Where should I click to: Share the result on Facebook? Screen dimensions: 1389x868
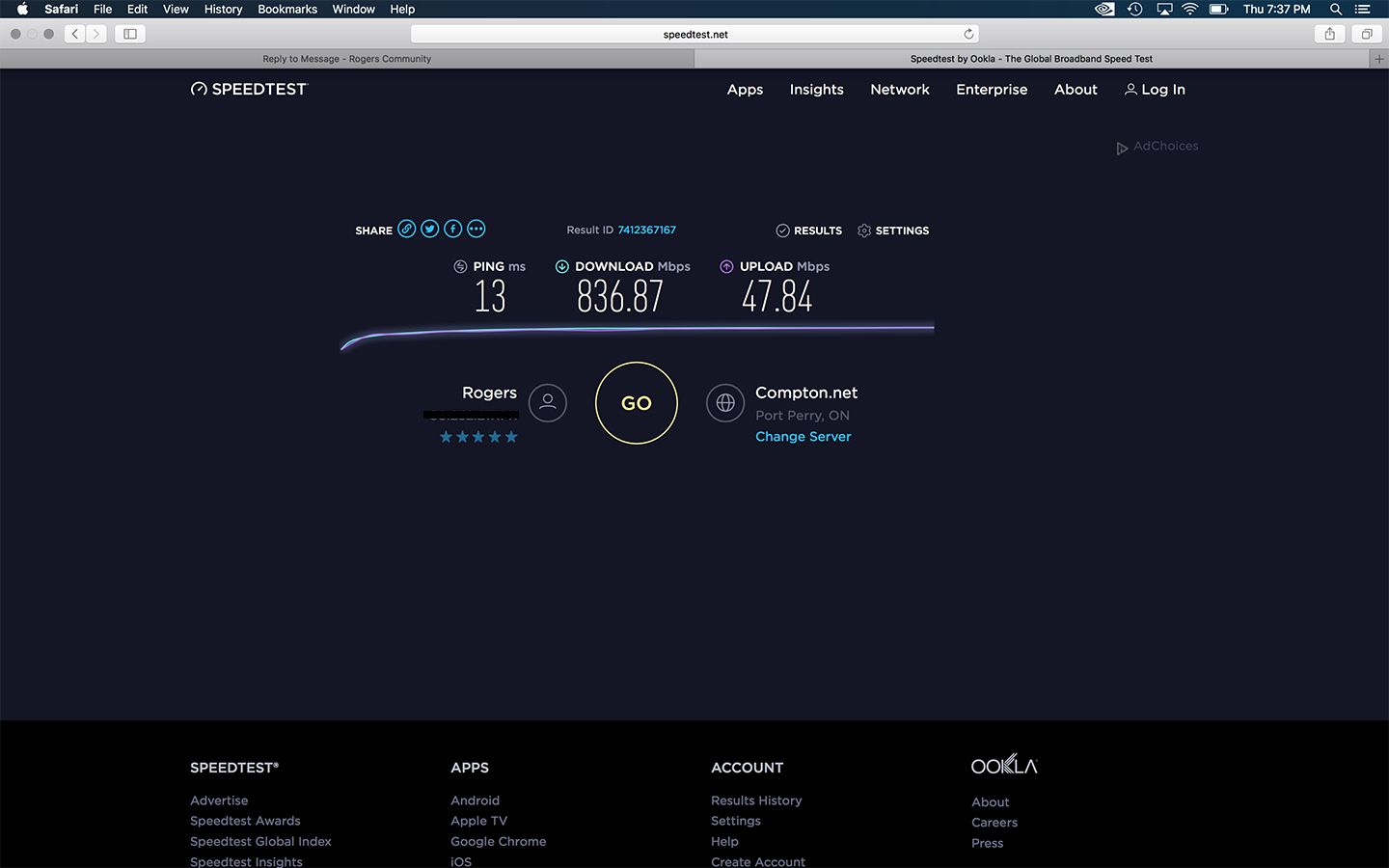[453, 229]
